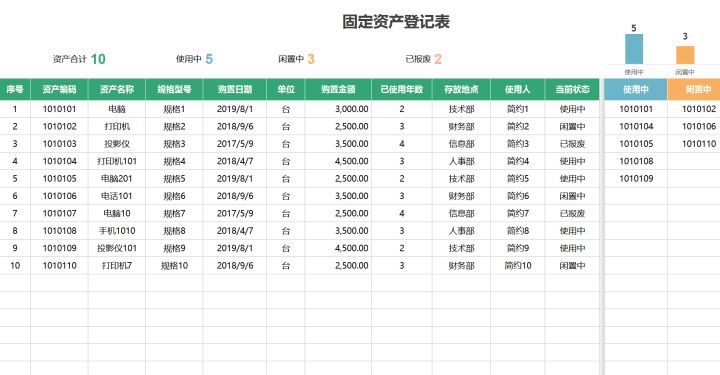Click the orange 闲置中 side column header
The width and height of the screenshot is (720, 375).
(694, 90)
